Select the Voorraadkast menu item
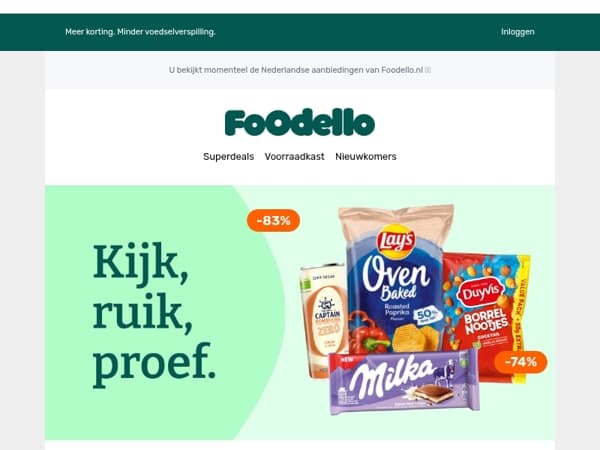 coord(294,157)
